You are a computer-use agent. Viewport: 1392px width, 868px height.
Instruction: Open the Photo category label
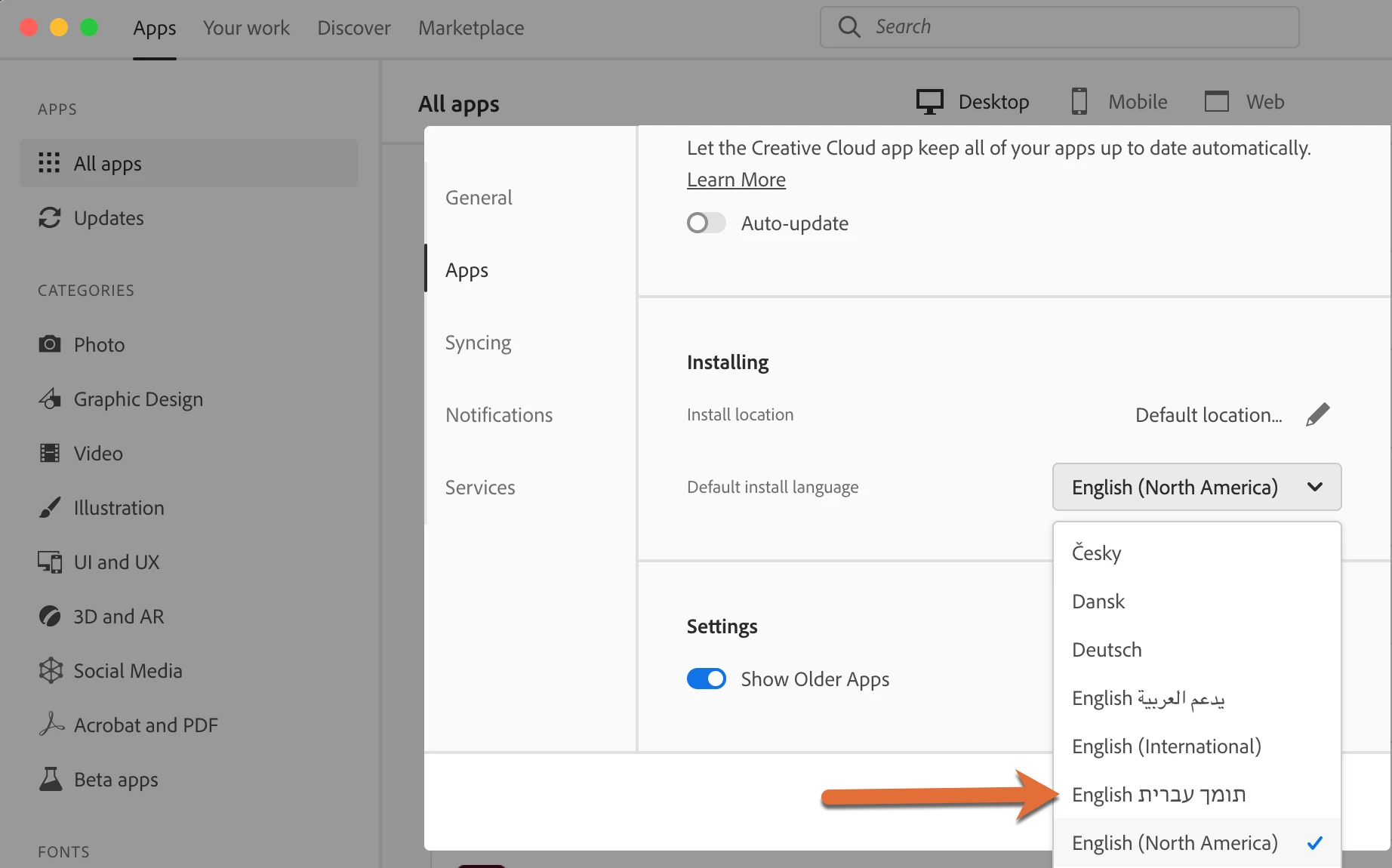click(x=99, y=345)
